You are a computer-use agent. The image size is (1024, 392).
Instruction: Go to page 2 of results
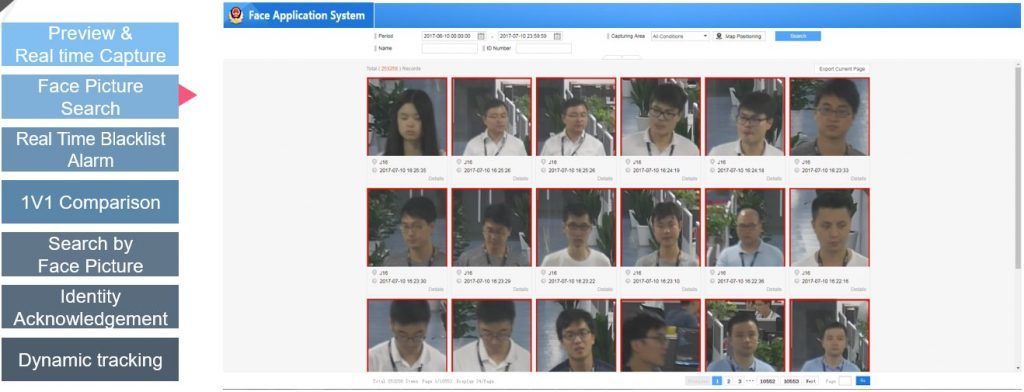(729, 380)
